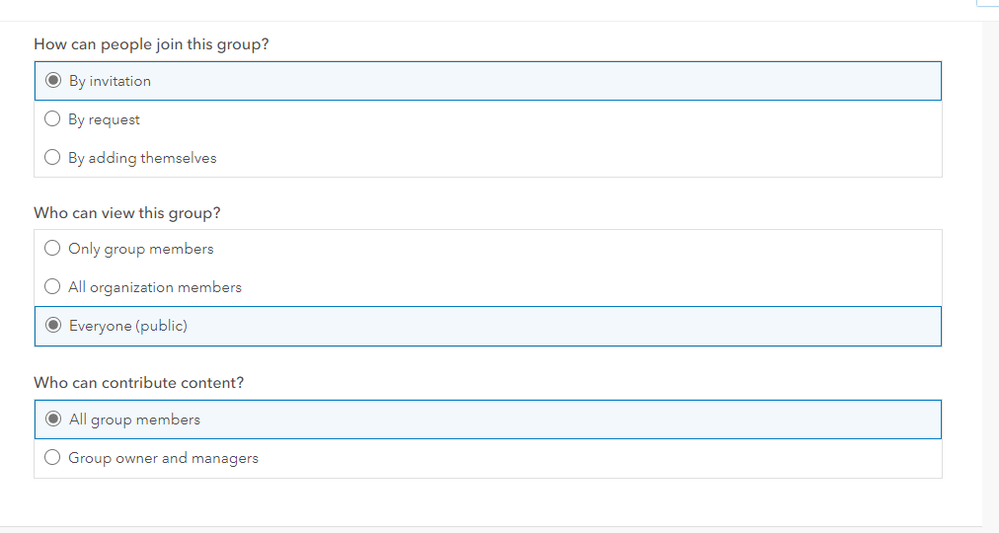
Task: Click the "Who can contribute content?" heading
Action: [139, 383]
